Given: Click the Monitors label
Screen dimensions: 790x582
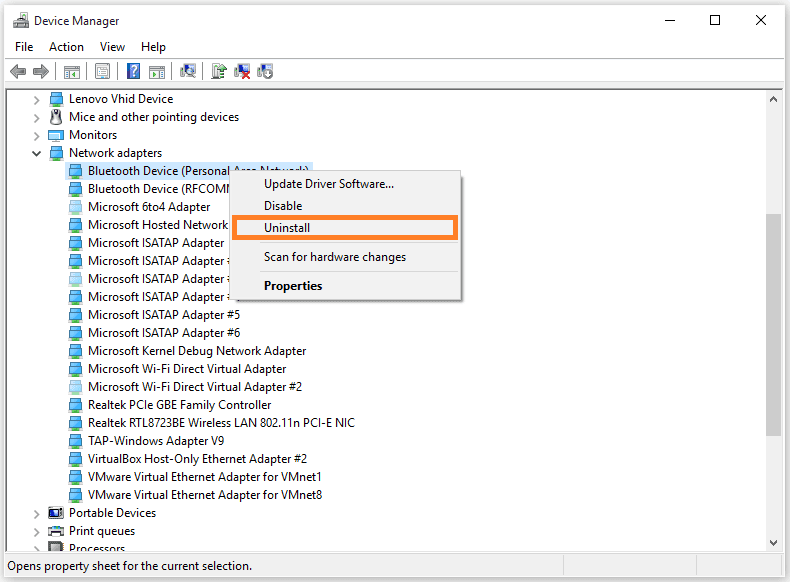Looking at the screenshot, I should tap(93, 135).
